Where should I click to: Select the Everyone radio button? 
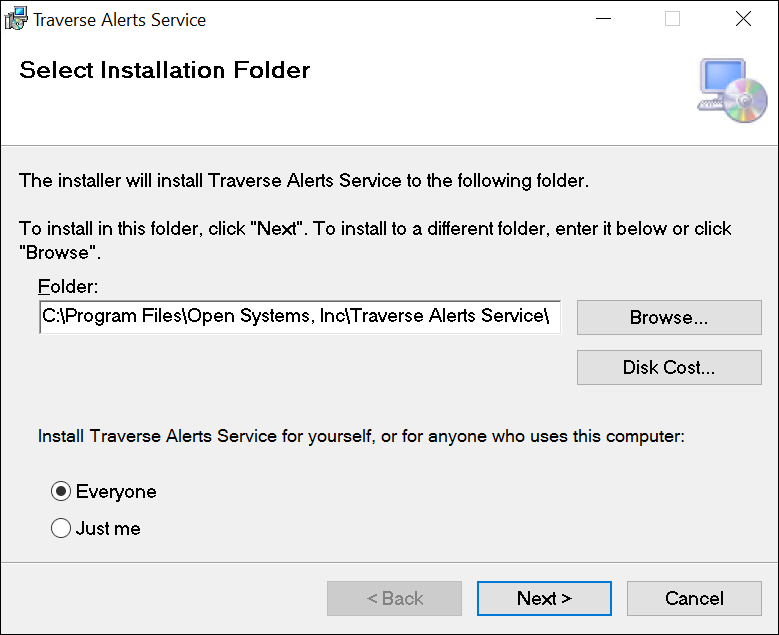(61, 492)
